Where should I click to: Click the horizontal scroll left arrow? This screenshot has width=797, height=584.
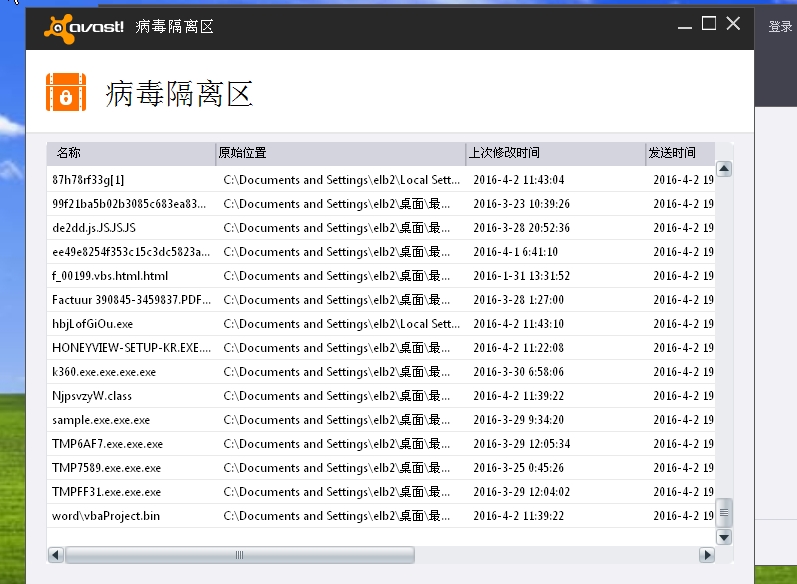(x=55, y=554)
